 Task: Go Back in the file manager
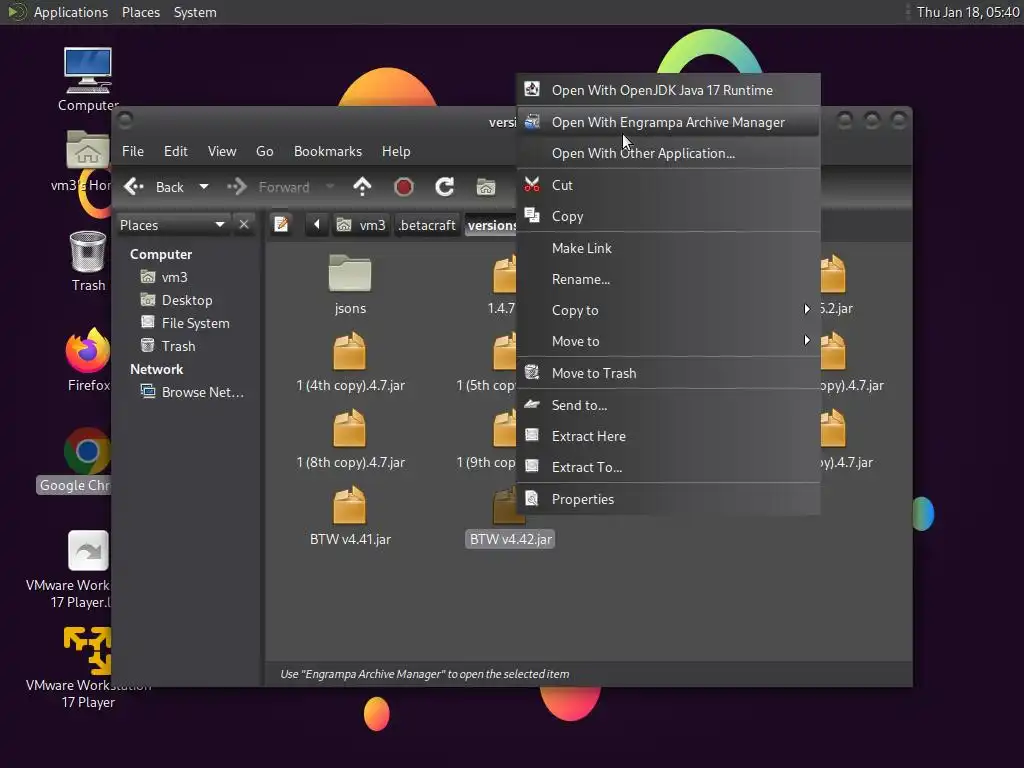tap(154, 187)
